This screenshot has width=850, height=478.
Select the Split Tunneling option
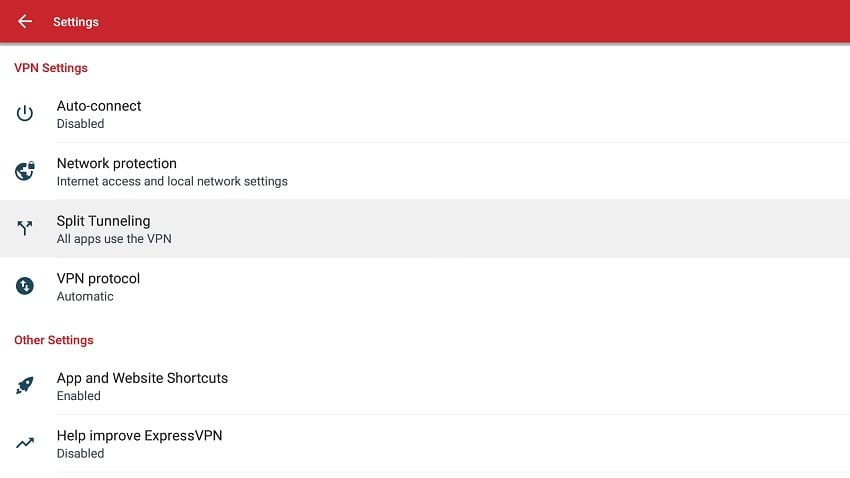pos(103,221)
